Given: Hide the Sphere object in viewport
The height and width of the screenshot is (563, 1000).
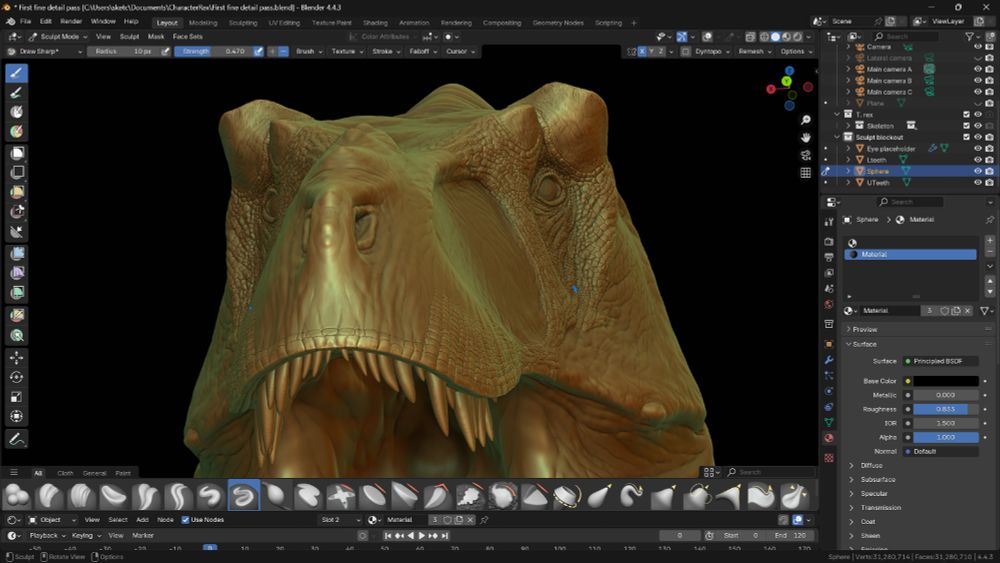Looking at the screenshot, I should click(x=978, y=171).
